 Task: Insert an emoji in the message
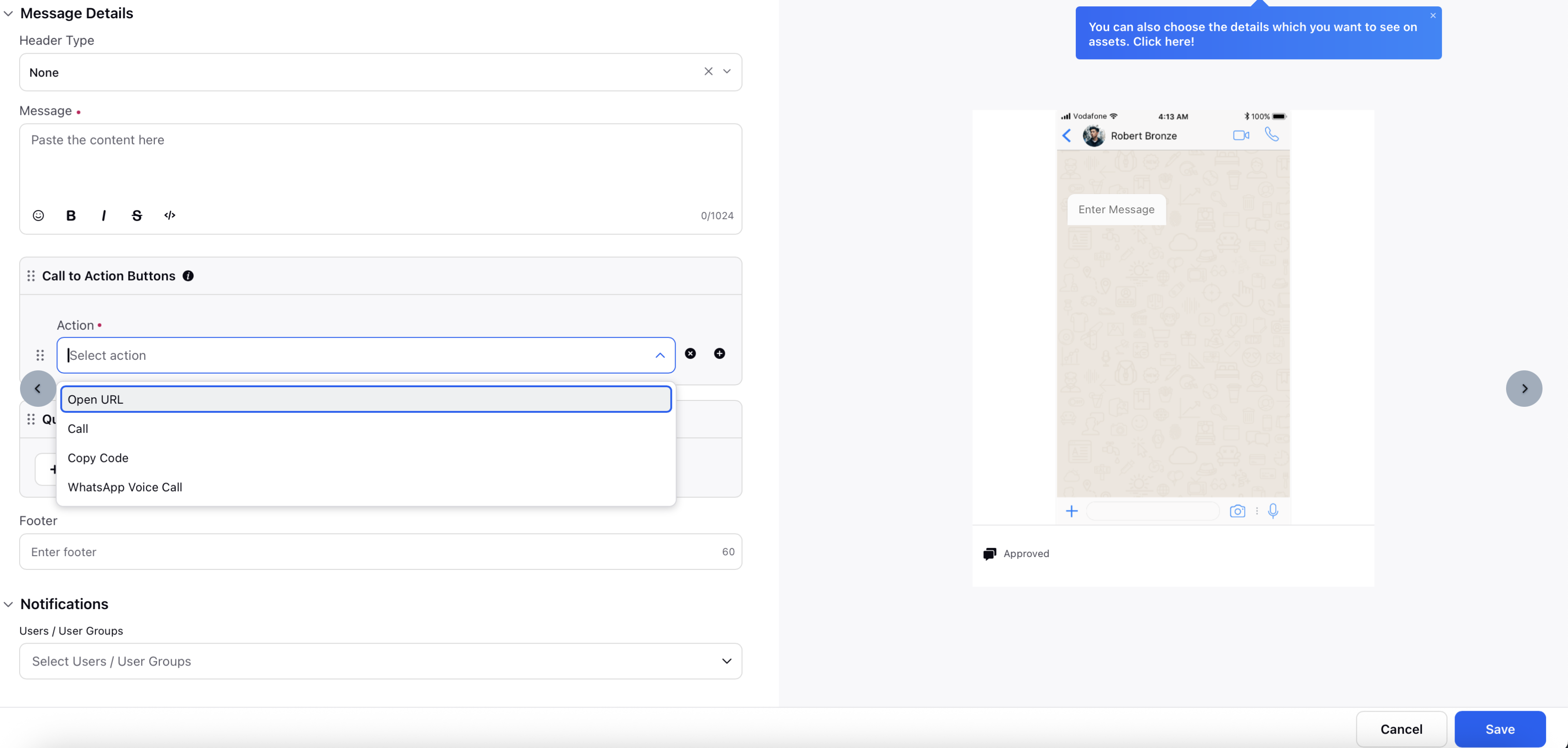[x=38, y=215]
